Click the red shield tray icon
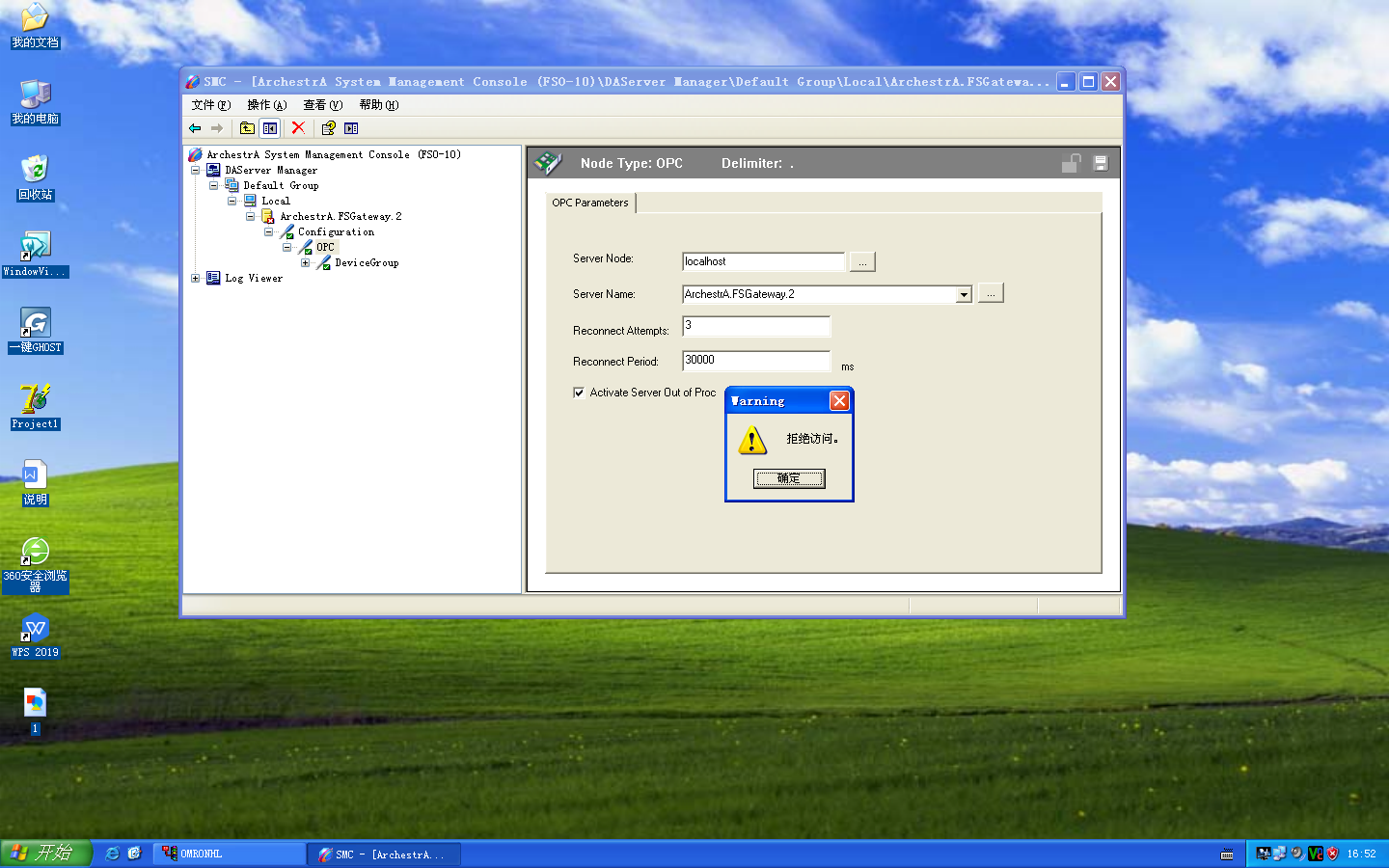This screenshot has width=1389, height=868. click(1333, 854)
